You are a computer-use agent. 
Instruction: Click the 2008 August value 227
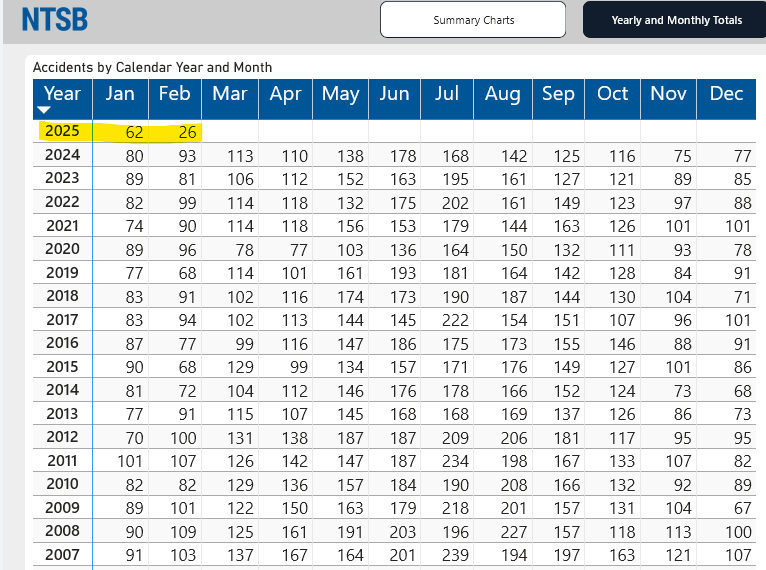click(513, 532)
